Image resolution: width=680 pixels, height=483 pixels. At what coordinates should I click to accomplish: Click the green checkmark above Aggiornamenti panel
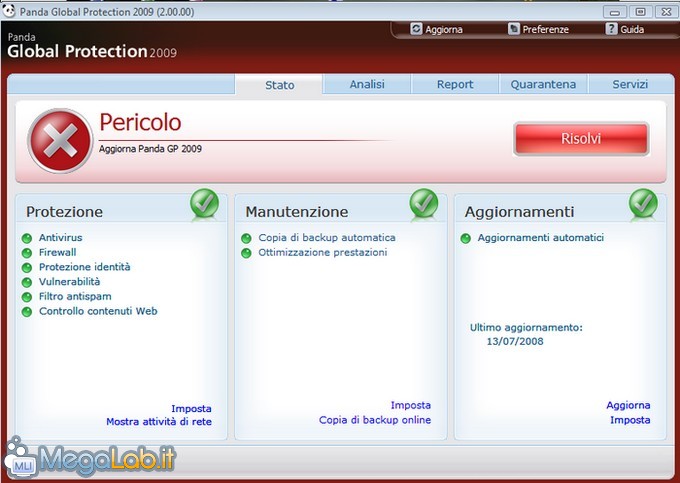[643, 204]
